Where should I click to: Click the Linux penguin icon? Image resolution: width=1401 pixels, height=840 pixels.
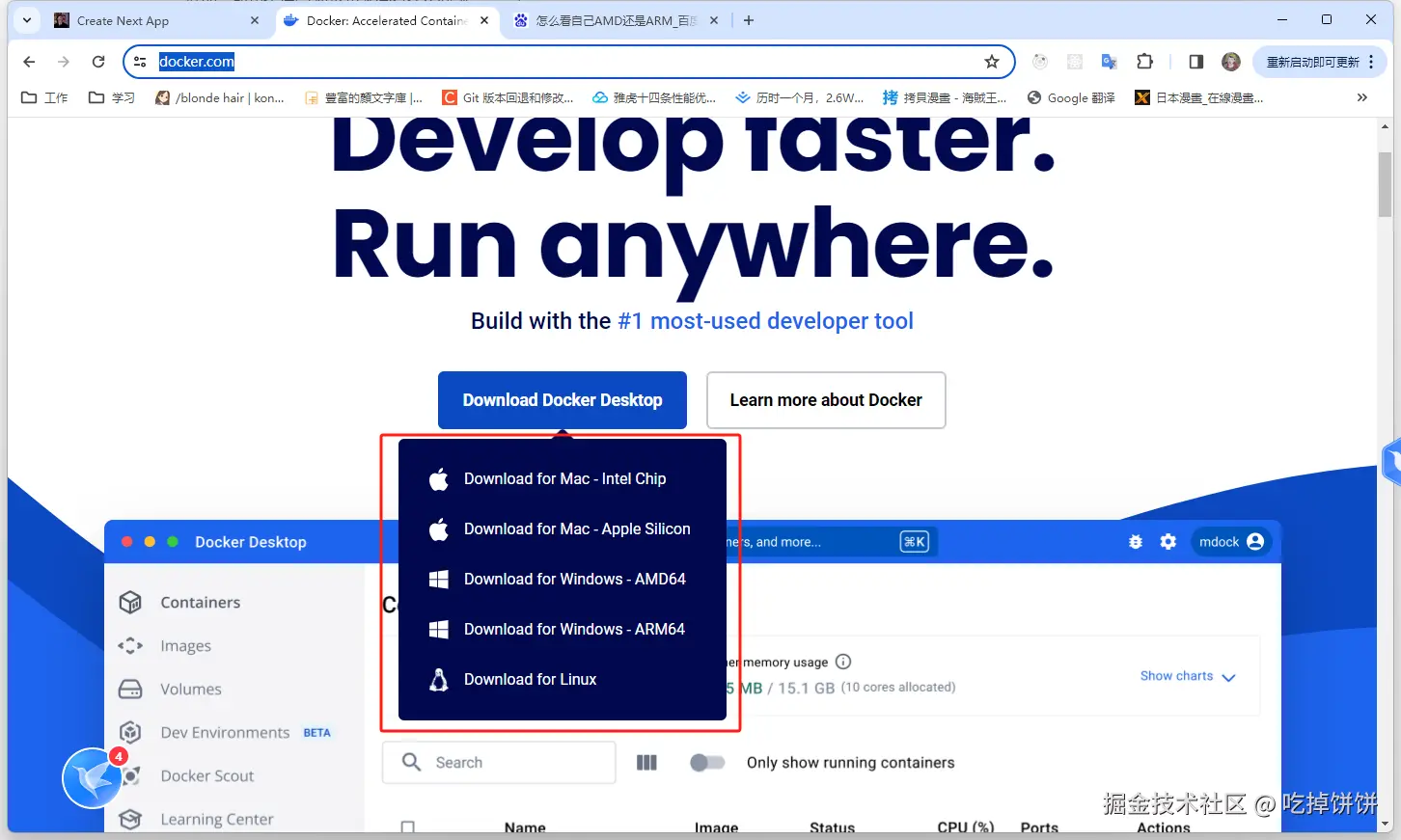point(439,679)
